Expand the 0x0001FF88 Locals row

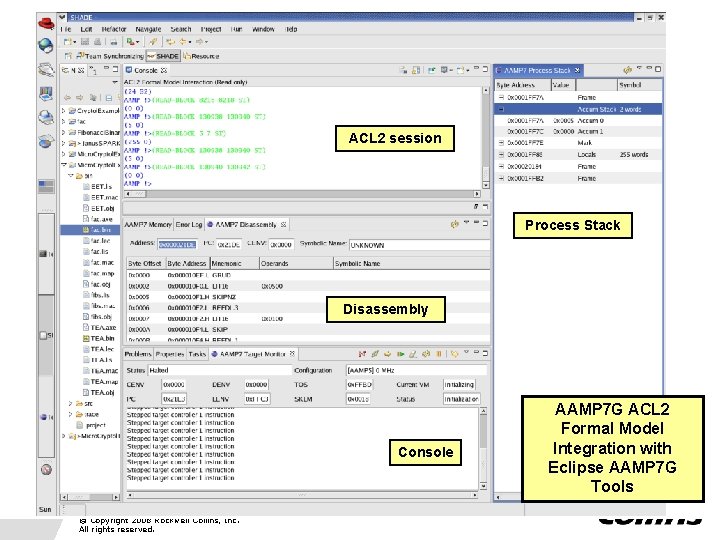point(501,155)
